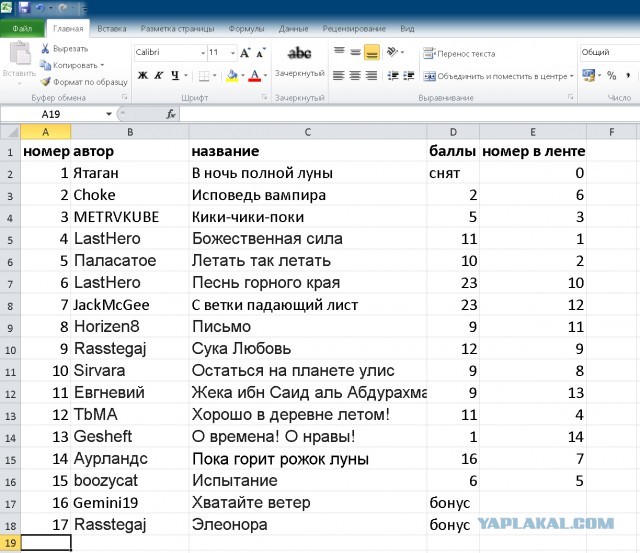The image size is (640, 553).
Task: Click the Cut (Вырезать) scissors icon
Action: [46, 48]
